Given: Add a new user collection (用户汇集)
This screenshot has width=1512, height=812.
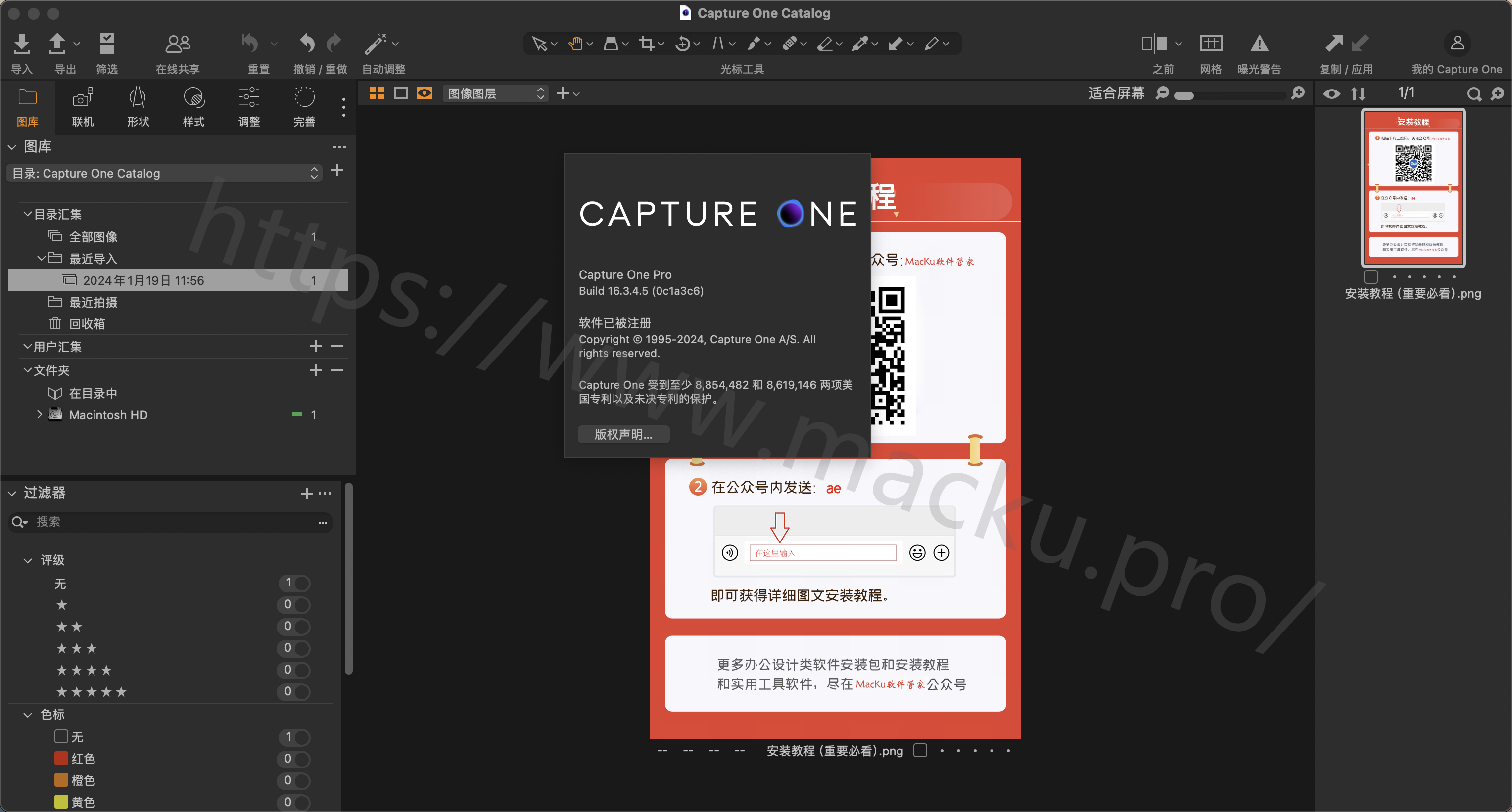Looking at the screenshot, I should pos(316,346).
